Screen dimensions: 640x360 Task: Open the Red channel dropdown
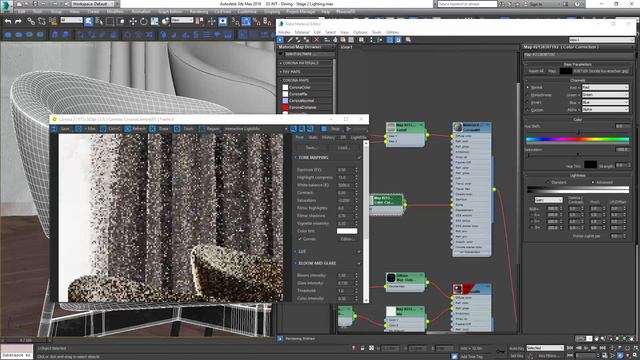tap(605, 87)
